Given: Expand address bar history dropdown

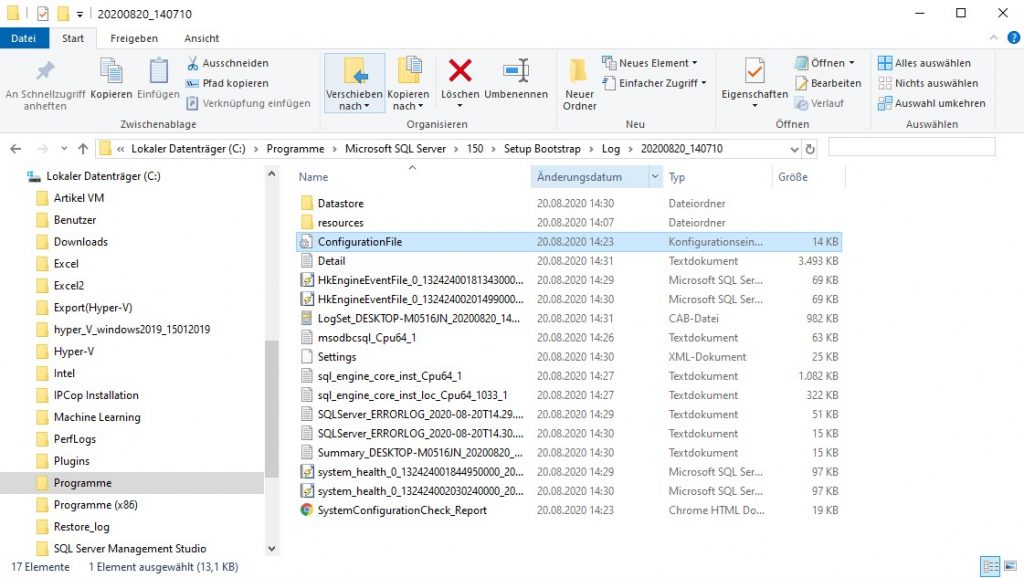Looking at the screenshot, I should [x=794, y=149].
